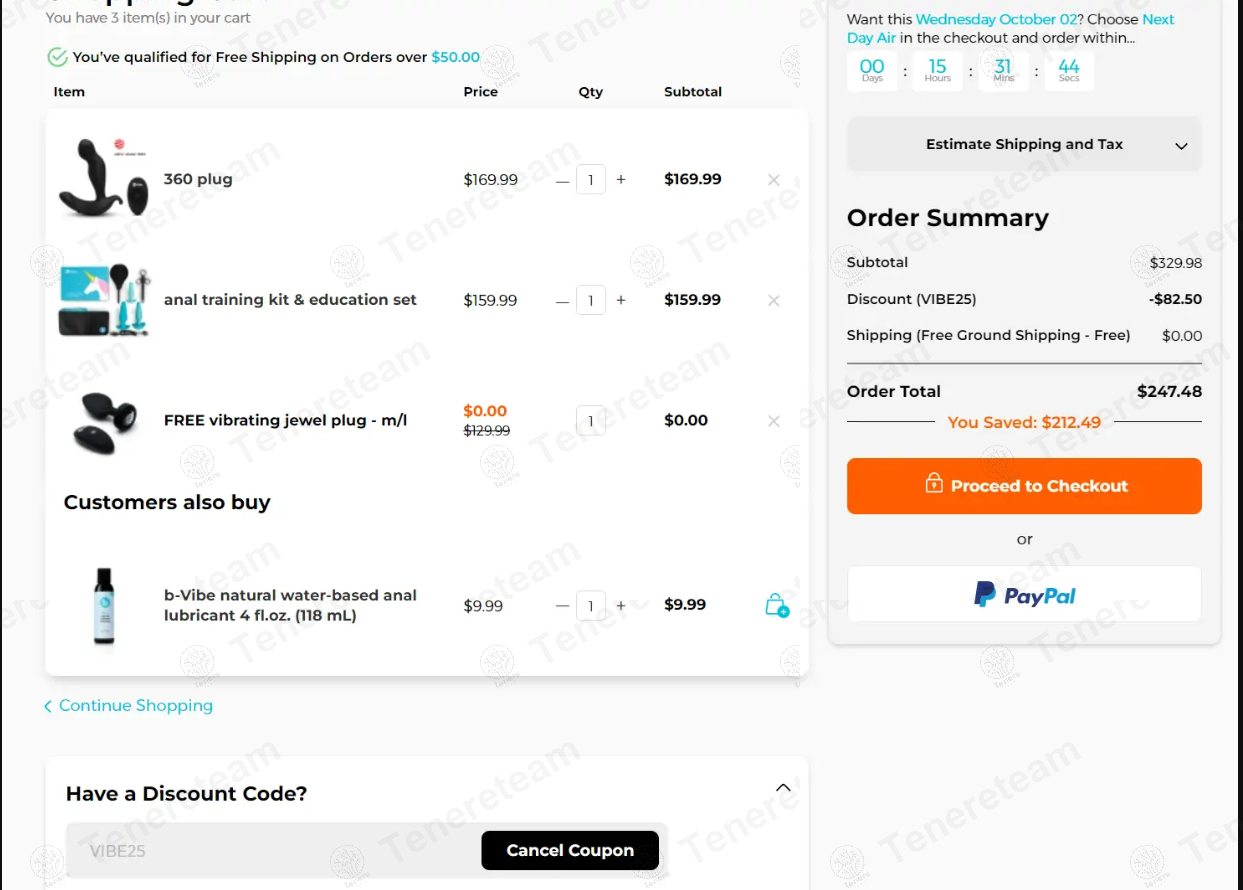Click the struck-through $129.99 price

coord(487,431)
